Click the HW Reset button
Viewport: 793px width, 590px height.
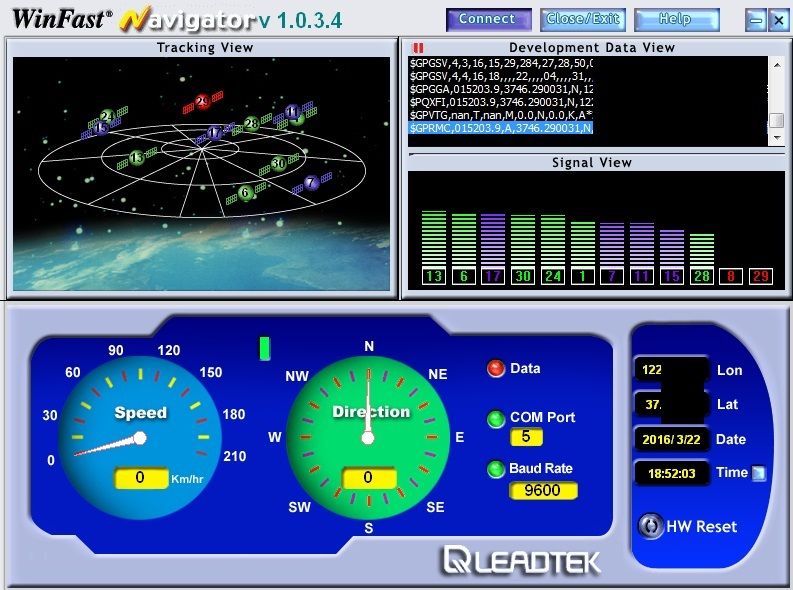[x=650, y=526]
